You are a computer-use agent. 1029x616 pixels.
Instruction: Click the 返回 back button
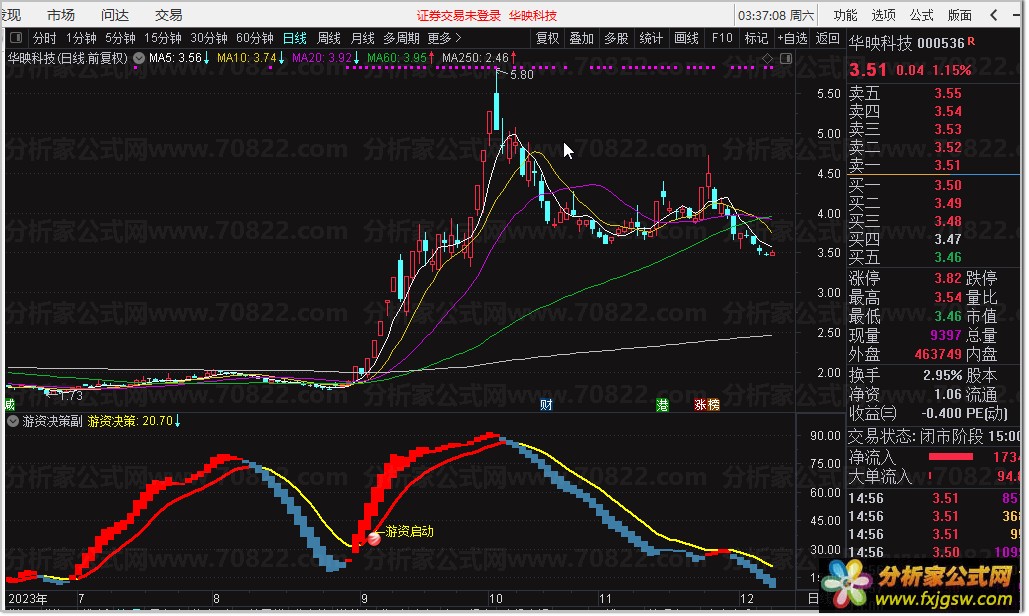828,38
